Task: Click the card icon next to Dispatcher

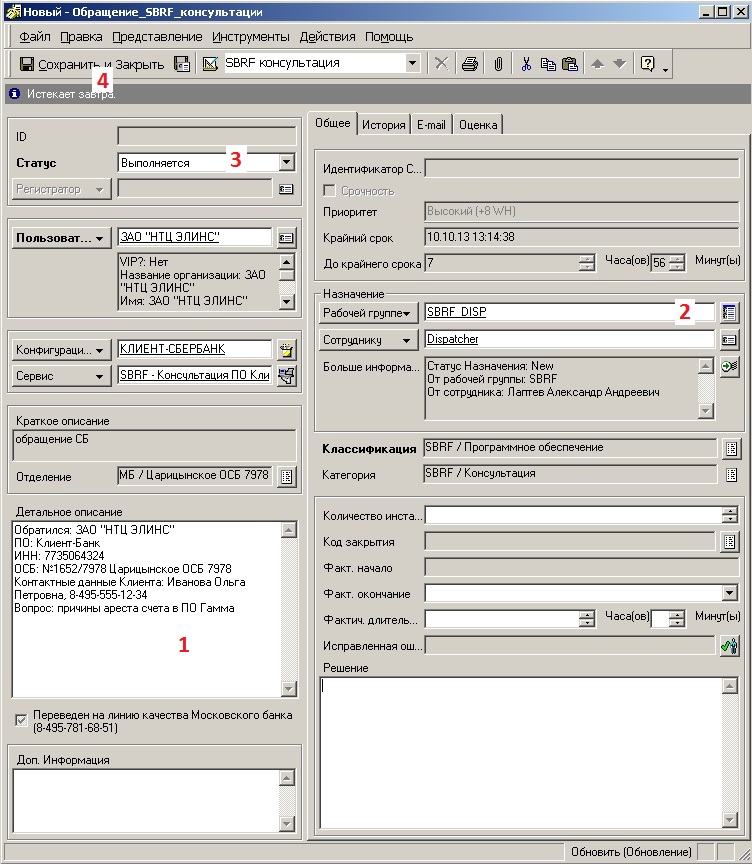Action: (x=729, y=339)
